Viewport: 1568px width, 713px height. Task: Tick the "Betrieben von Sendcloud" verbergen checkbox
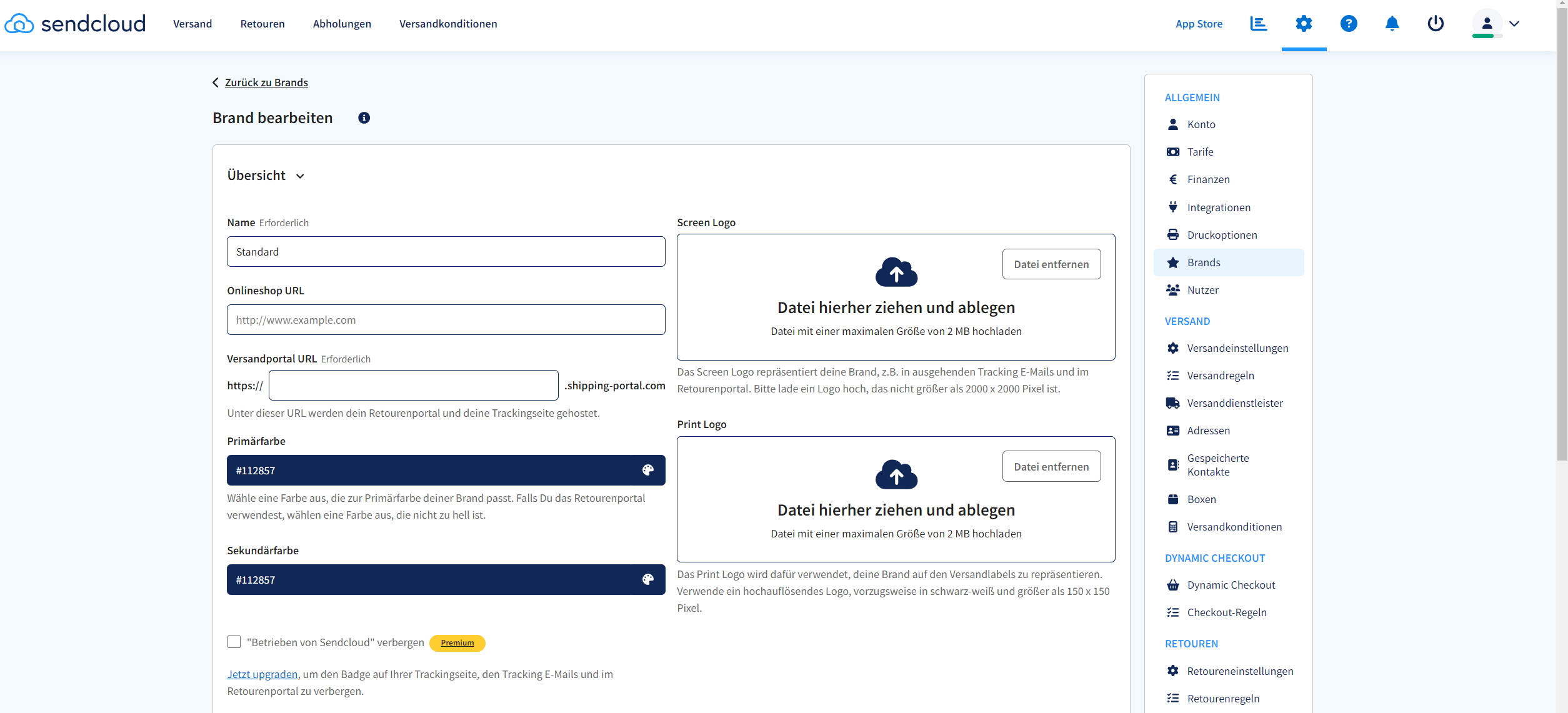pos(234,642)
